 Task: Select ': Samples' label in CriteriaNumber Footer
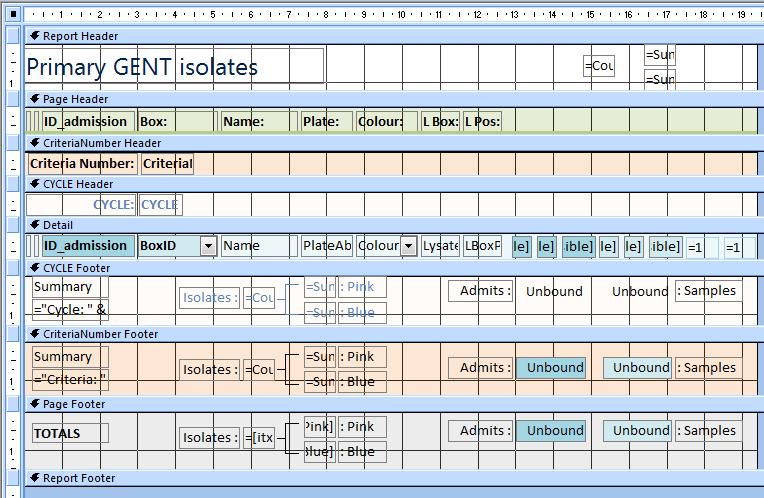point(709,367)
